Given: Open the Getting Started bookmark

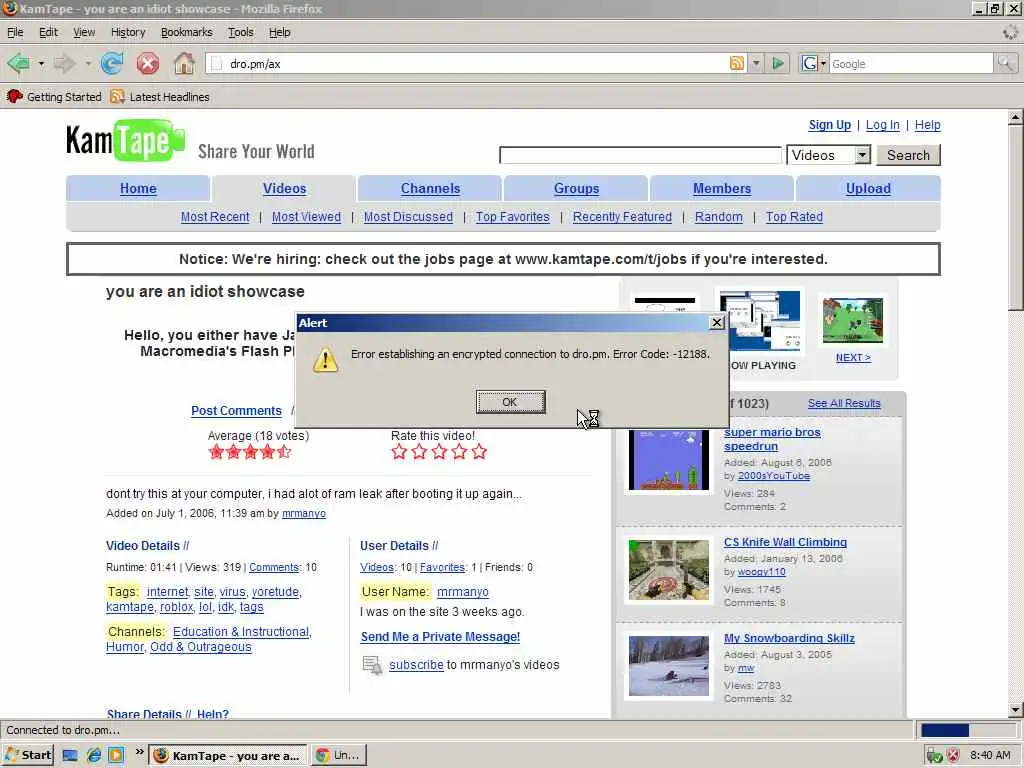Looking at the screenshot, I should pos(54,97).
